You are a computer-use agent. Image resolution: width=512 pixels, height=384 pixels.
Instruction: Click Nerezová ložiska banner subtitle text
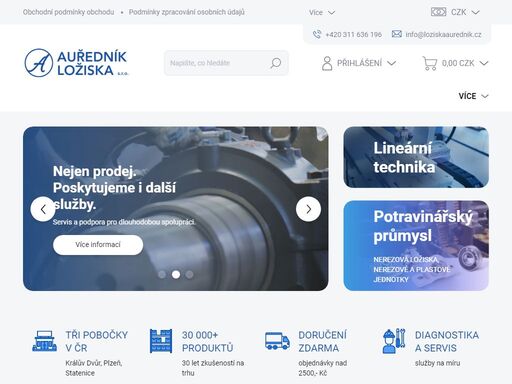click(412, 269)
